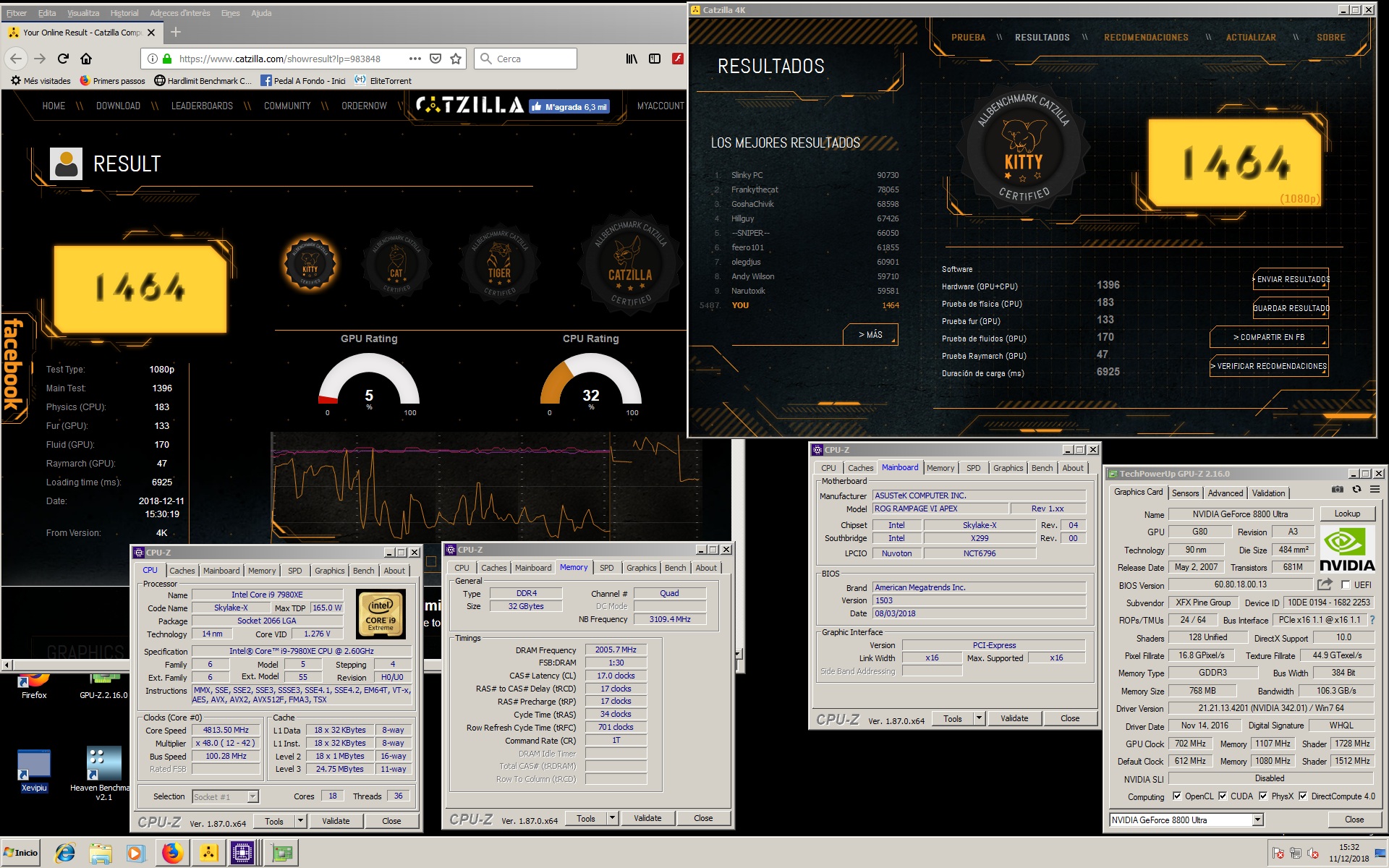Open SPD tab in CPU-Z Memory window

click(x=606, y=568)
